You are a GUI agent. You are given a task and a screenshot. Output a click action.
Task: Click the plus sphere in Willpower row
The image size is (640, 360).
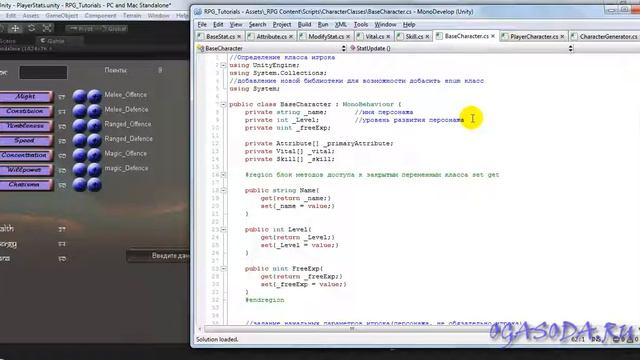(x=94, y=170)
